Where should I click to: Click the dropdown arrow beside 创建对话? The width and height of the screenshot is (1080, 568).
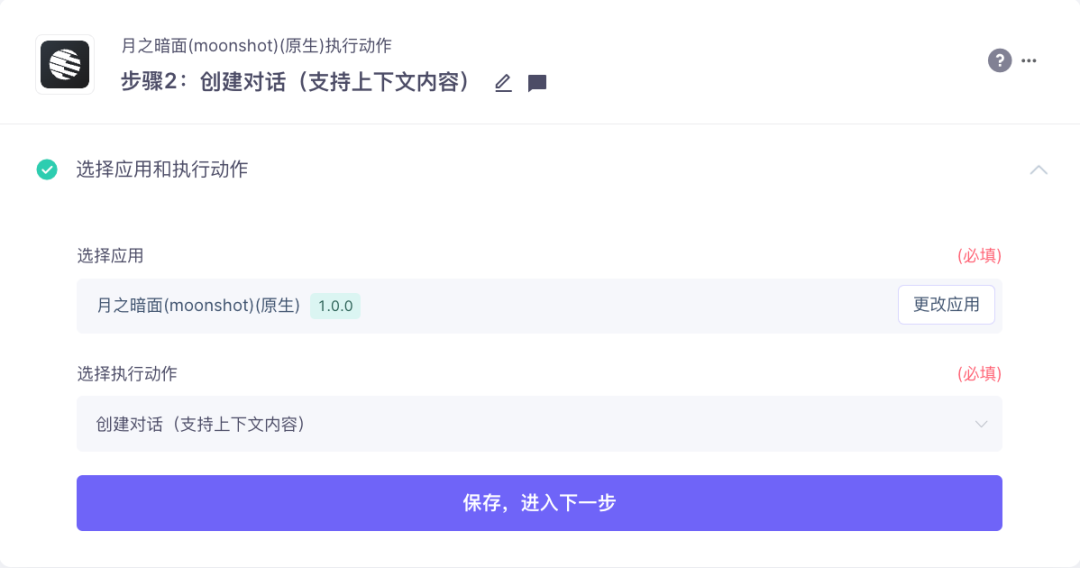click(x=981, y=424)
